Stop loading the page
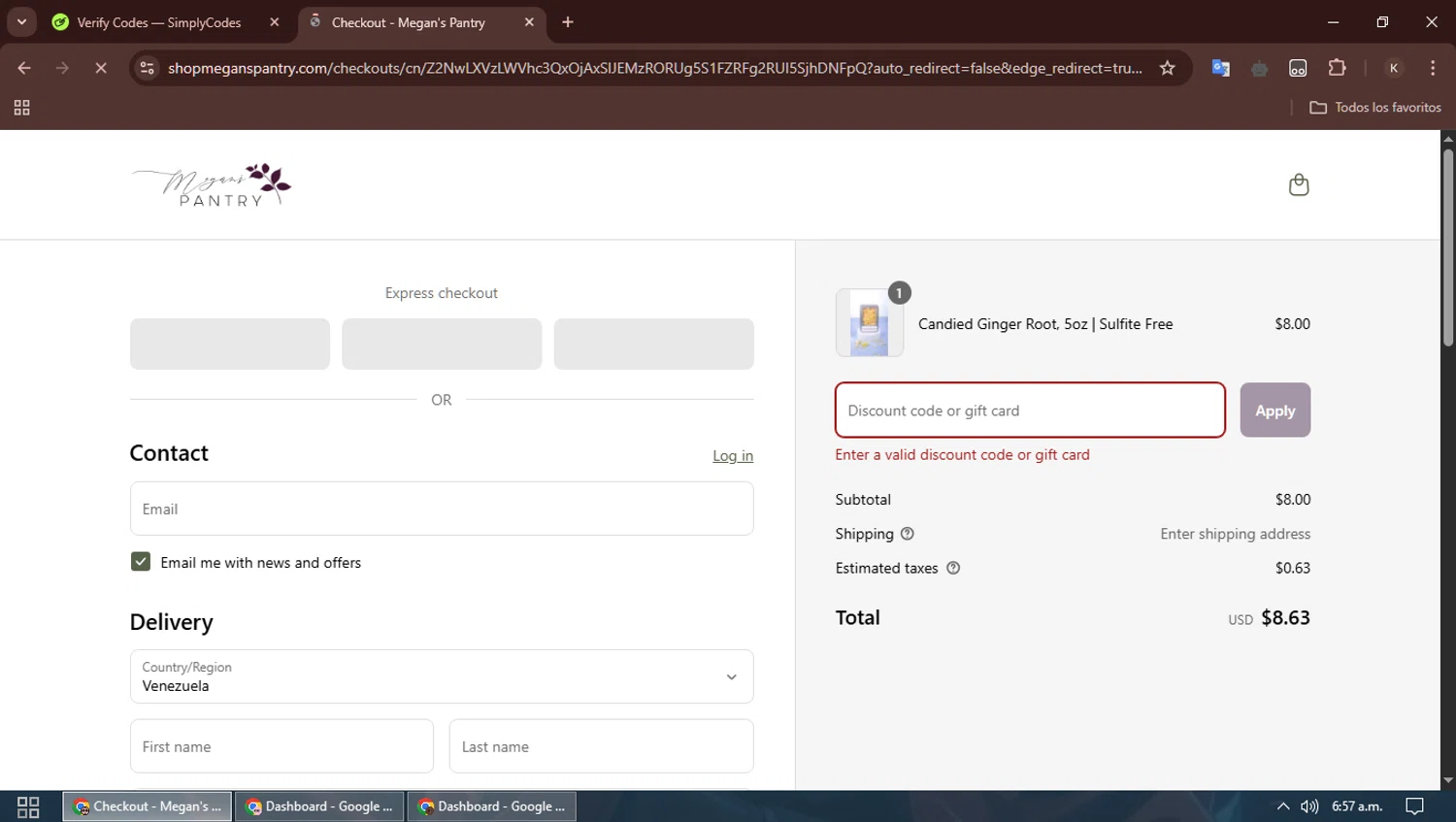 point(101,68)
